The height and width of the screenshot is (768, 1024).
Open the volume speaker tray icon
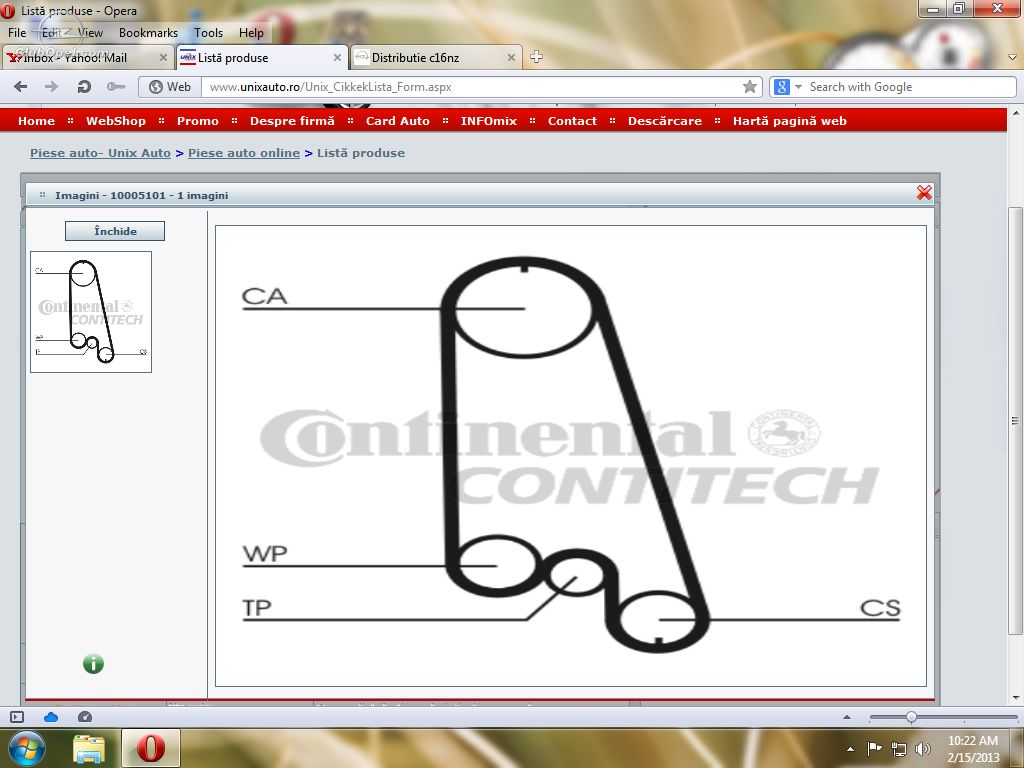pyautogui.click(x=923, y=749)
